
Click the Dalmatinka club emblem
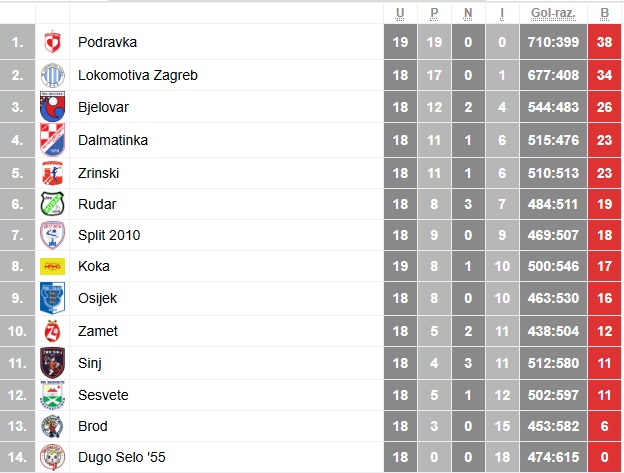pos(52,140)
